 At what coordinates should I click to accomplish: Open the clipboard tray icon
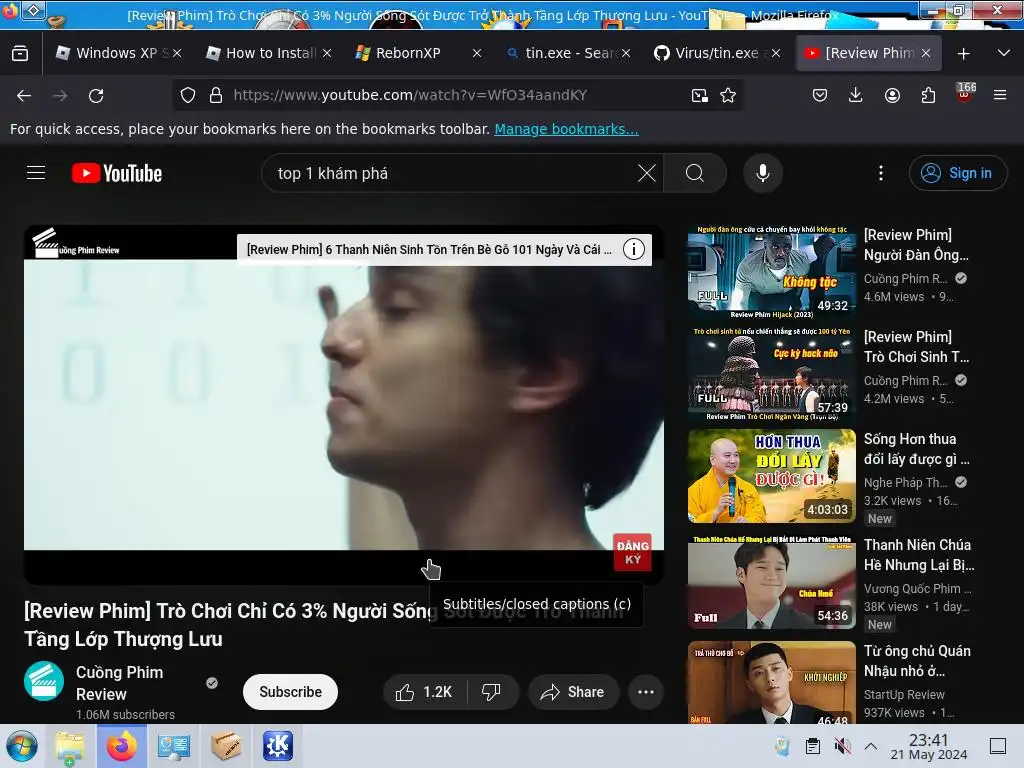point(812,746)
